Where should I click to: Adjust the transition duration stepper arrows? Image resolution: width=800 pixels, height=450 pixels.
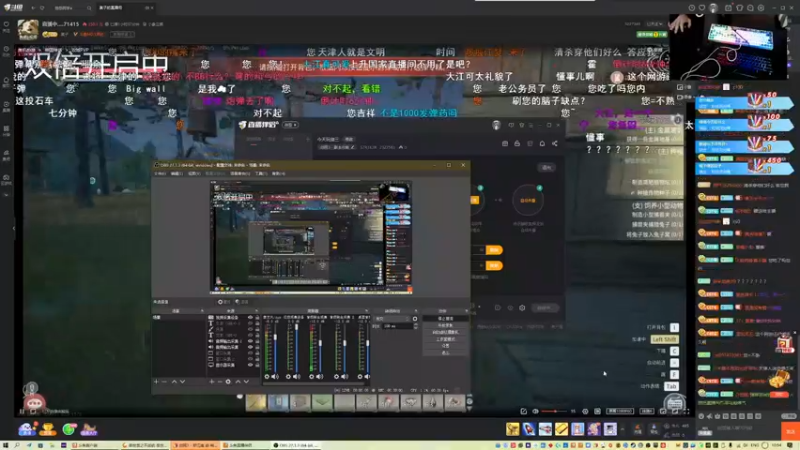(415, 326)
